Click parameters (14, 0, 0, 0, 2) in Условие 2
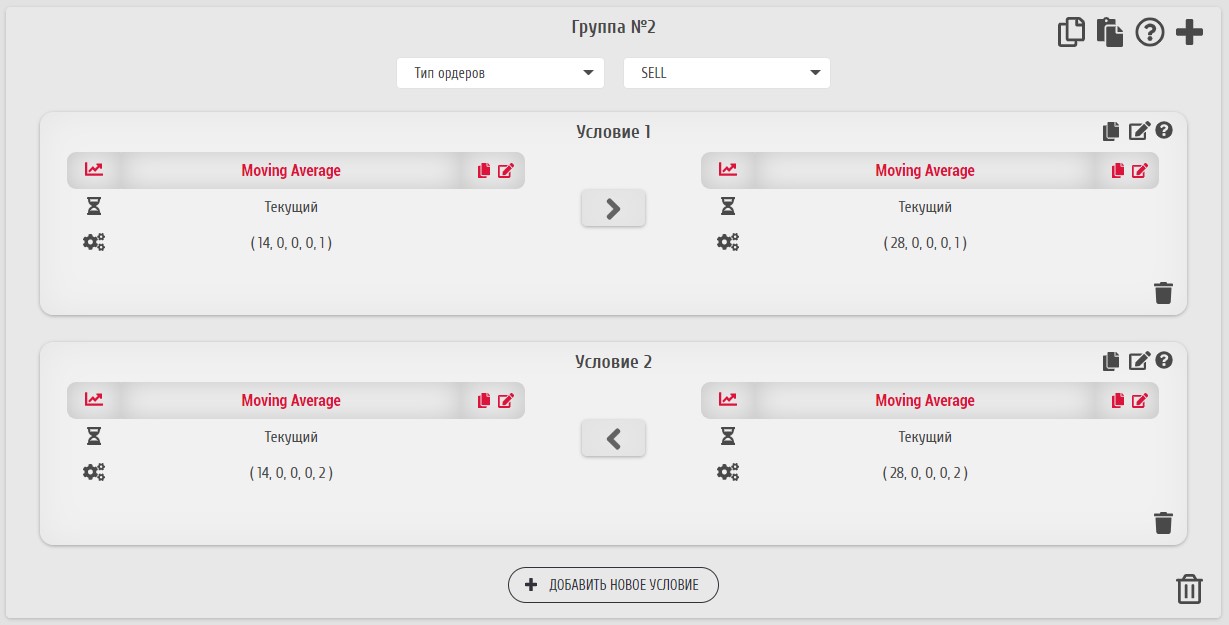Screen dimensions: 1229x625 [291, 473]
